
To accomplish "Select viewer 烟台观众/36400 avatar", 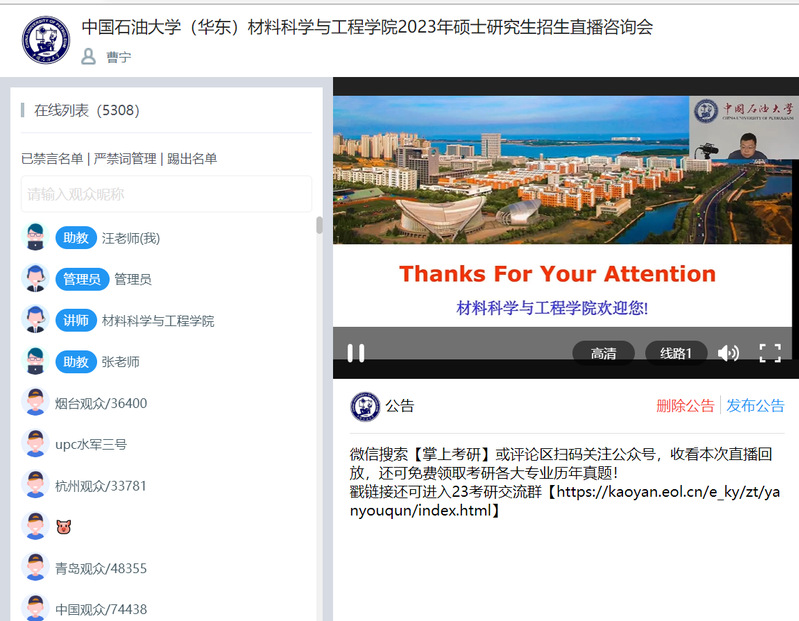I will (35, 403).
